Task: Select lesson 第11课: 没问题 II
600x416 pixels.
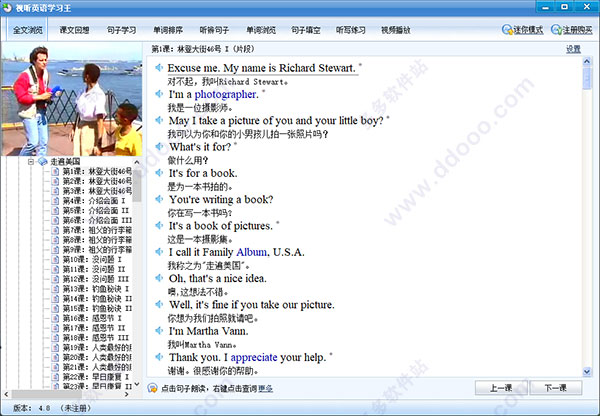Action: [x=94, y=269]
